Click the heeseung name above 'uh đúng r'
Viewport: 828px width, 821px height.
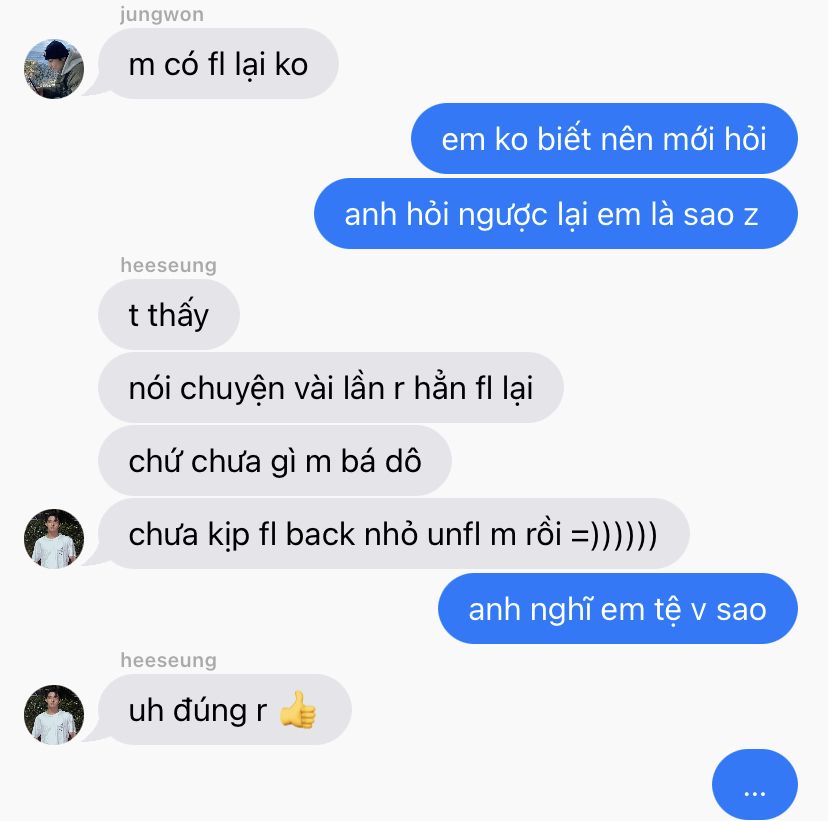coord(168,660)
